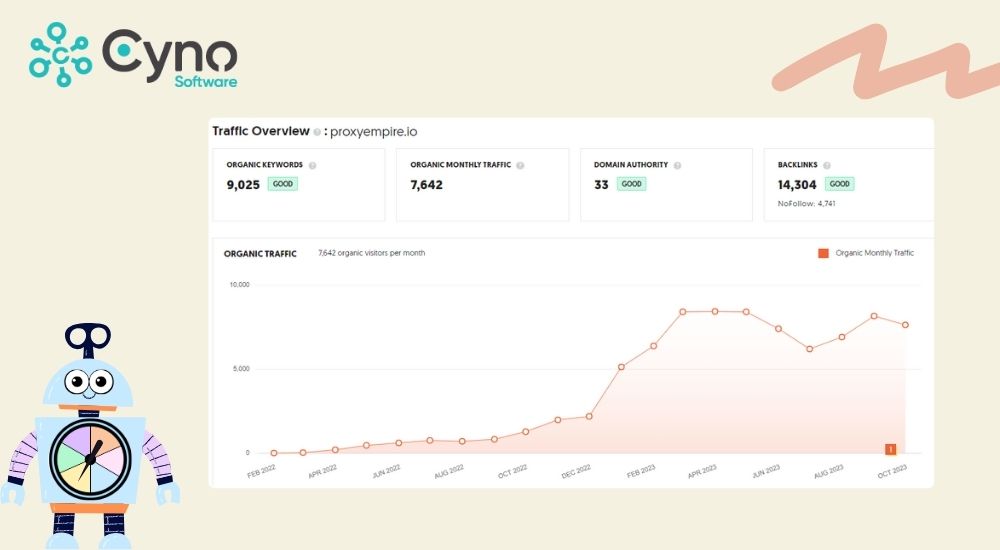1000x550 pixels.
Task: Click the orange legend color square
Action: coord(823,253)
